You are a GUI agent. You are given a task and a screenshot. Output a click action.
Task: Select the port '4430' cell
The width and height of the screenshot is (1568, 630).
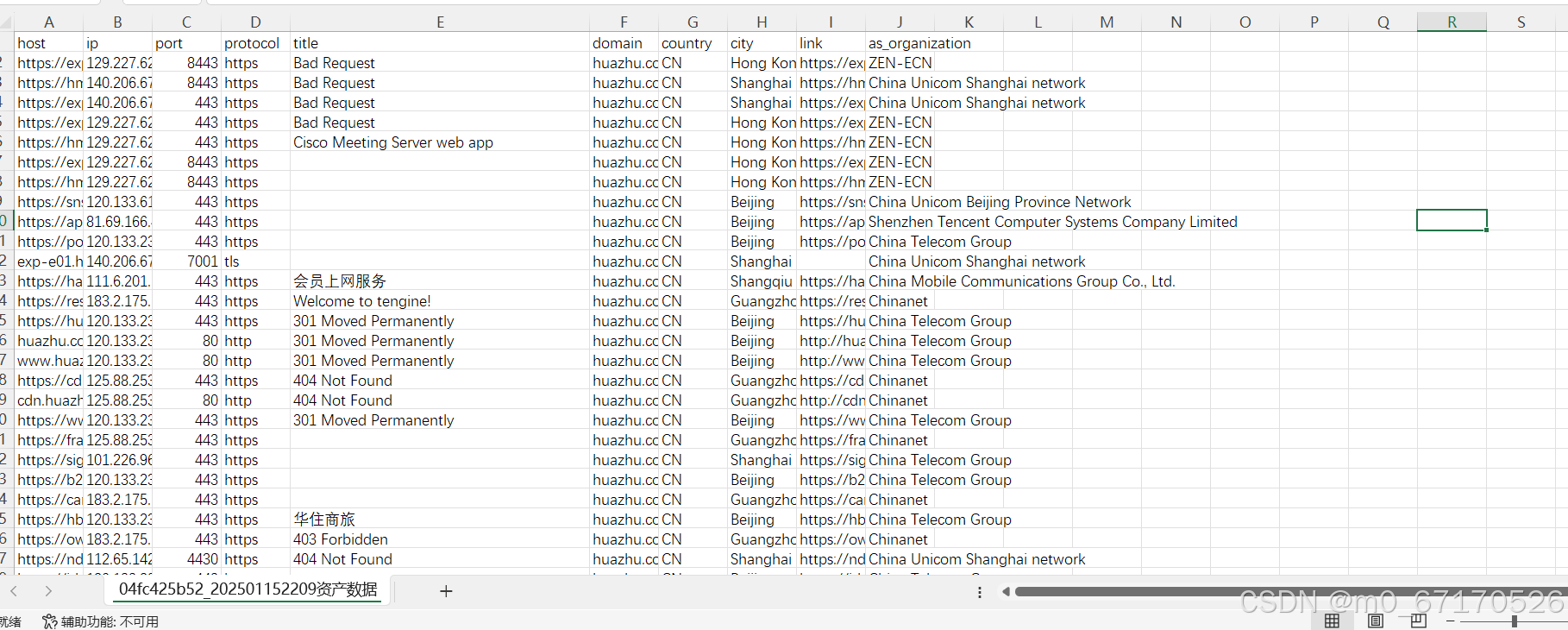click(187, 559)
